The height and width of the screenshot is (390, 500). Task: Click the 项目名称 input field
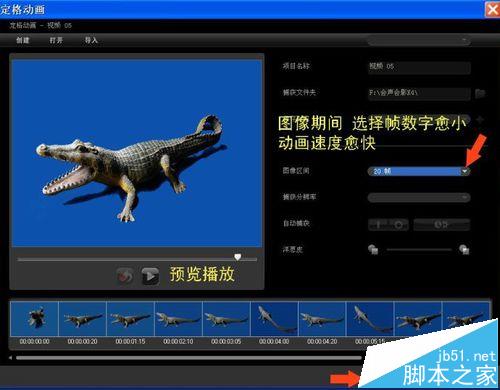[419, 67]
